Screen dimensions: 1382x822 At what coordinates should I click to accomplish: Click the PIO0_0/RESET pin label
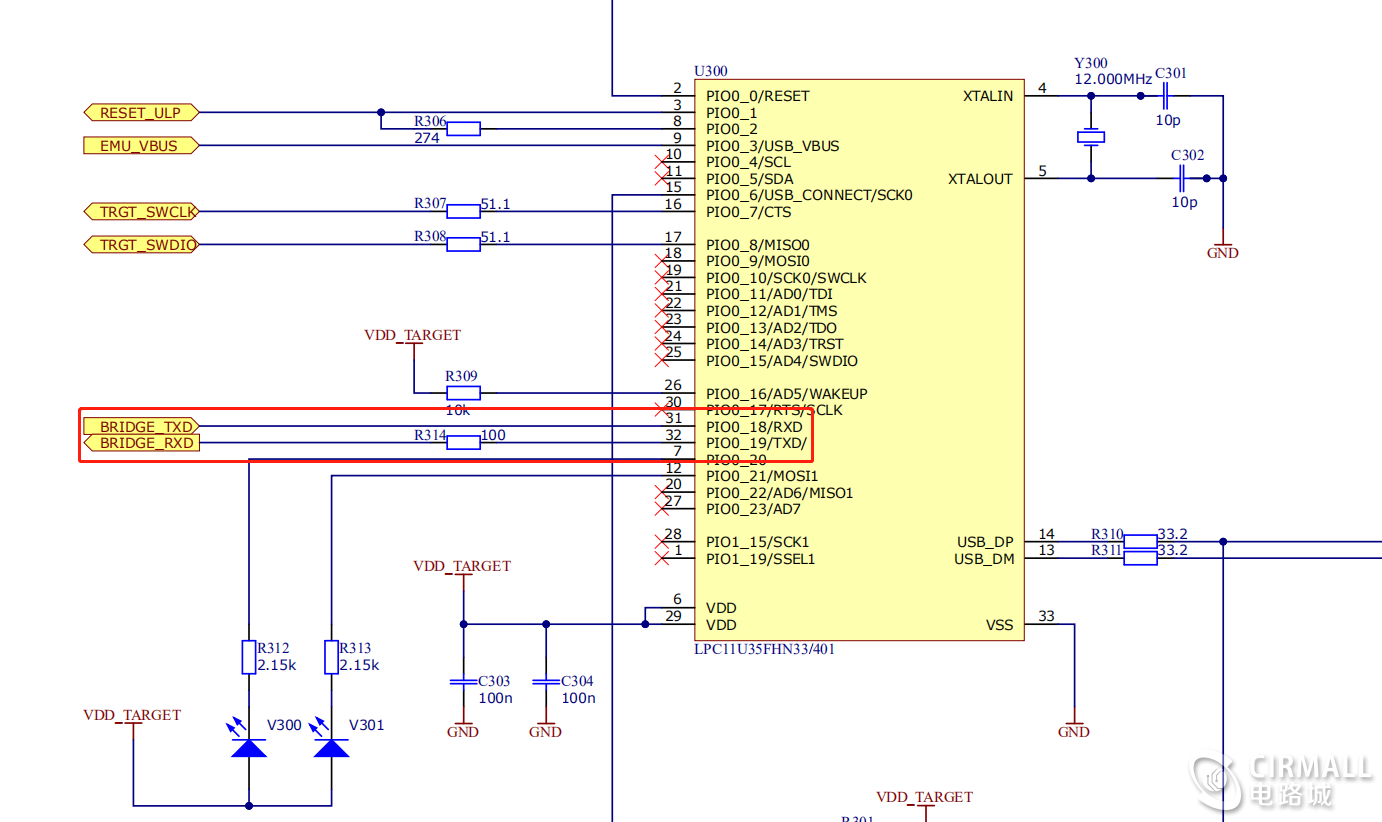(x=758, y=96)
